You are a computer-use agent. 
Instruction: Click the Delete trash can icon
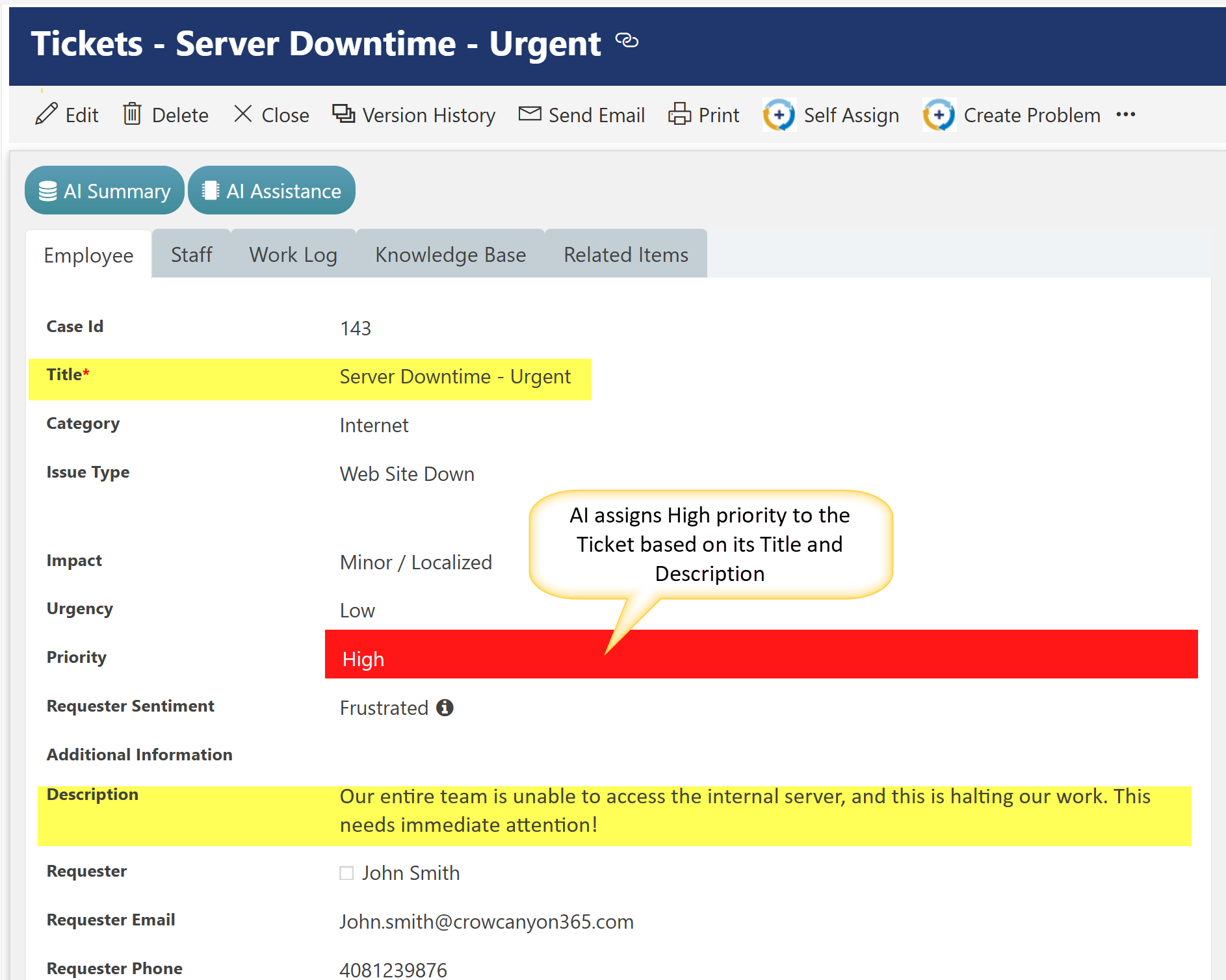pos(132,114)
